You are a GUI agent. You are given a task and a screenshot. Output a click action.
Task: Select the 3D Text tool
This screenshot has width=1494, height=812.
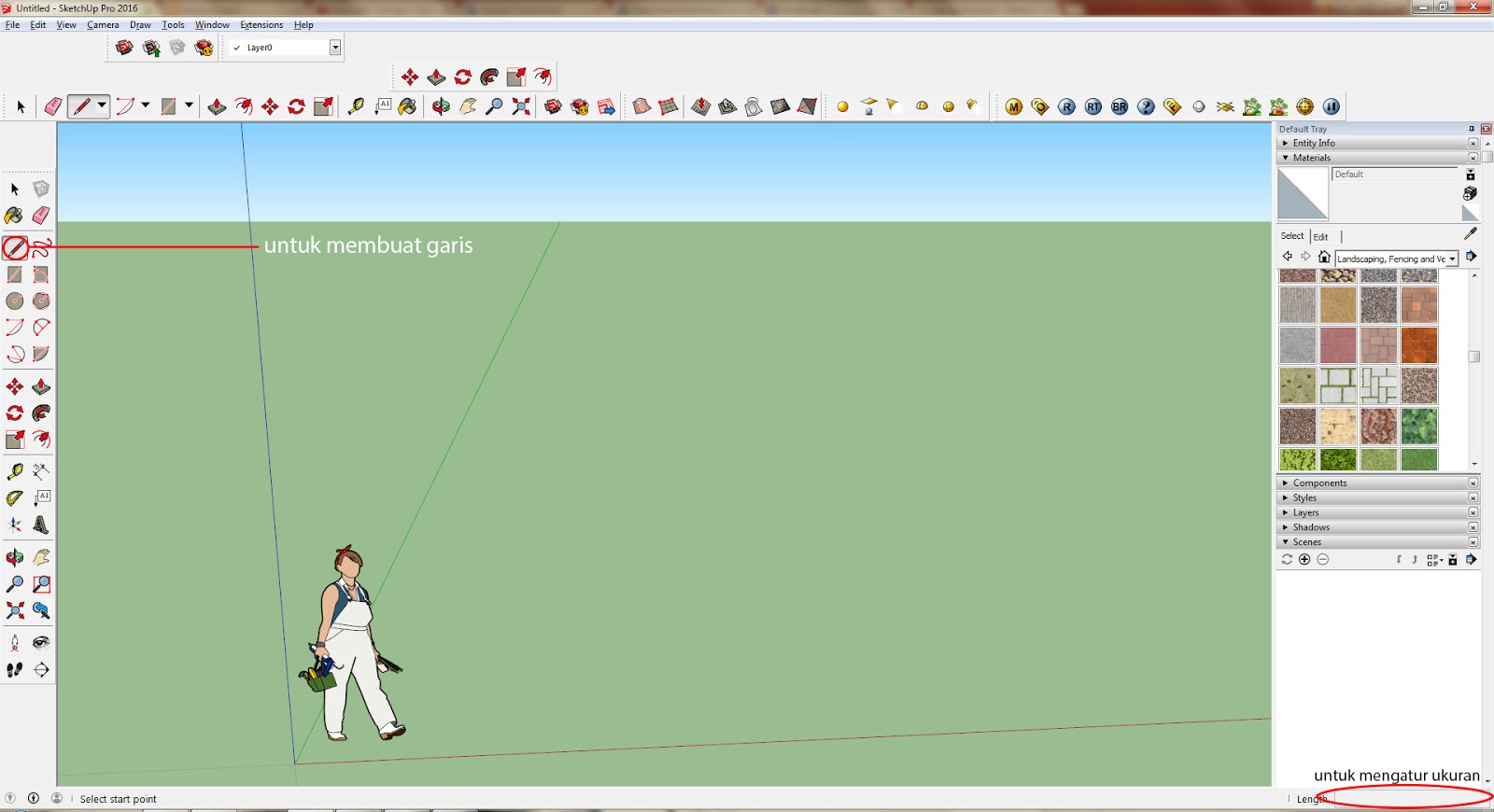click(x=41, y=525)
